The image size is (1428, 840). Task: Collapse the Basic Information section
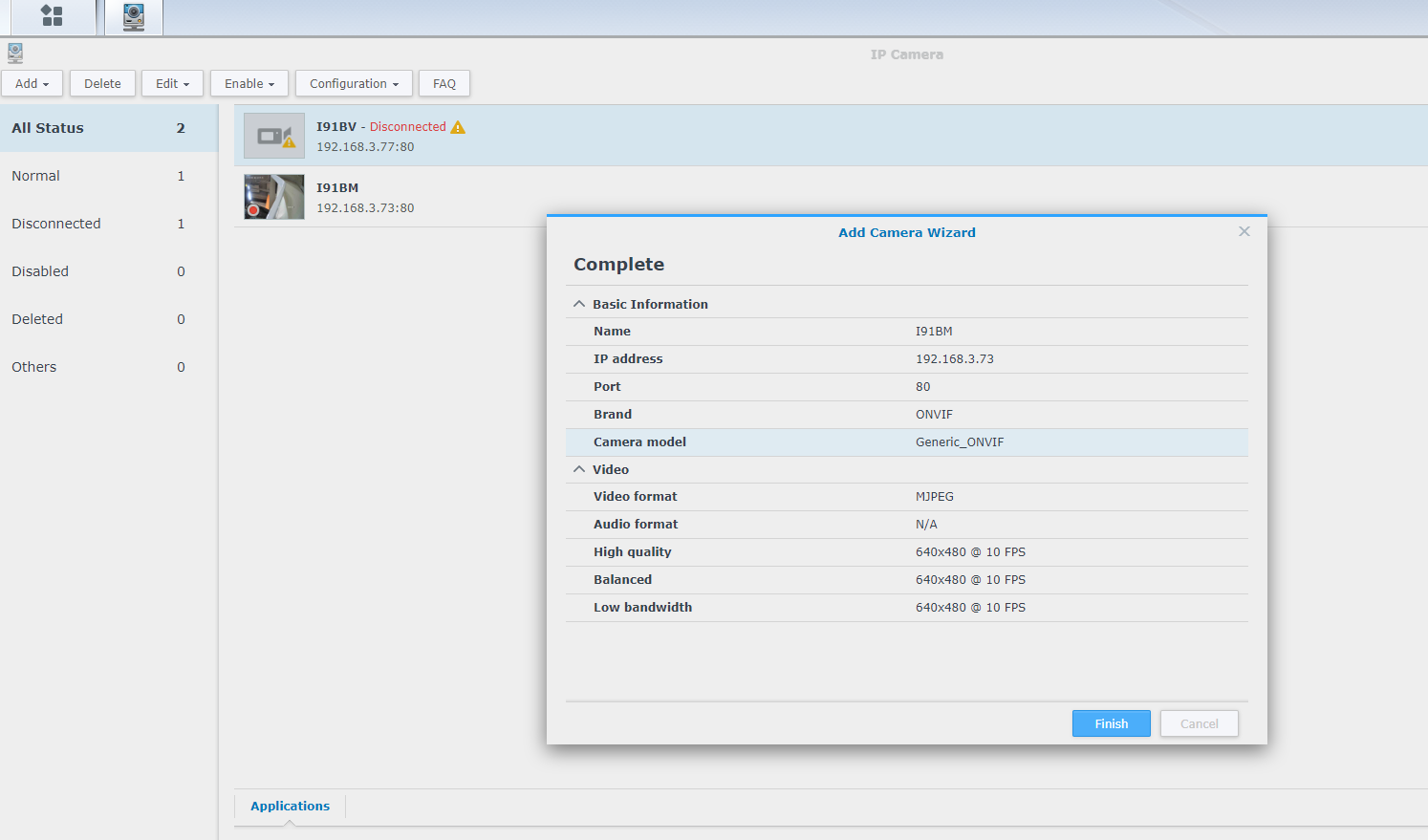tap(579, 304)
